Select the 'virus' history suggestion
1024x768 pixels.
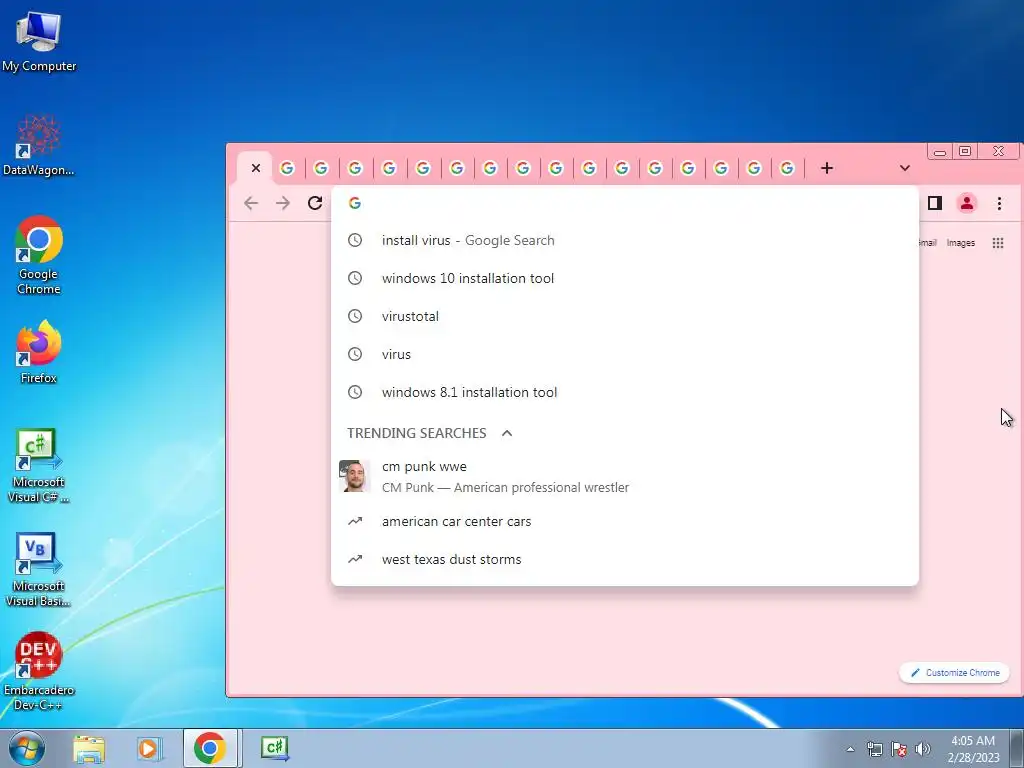[625, 354]
